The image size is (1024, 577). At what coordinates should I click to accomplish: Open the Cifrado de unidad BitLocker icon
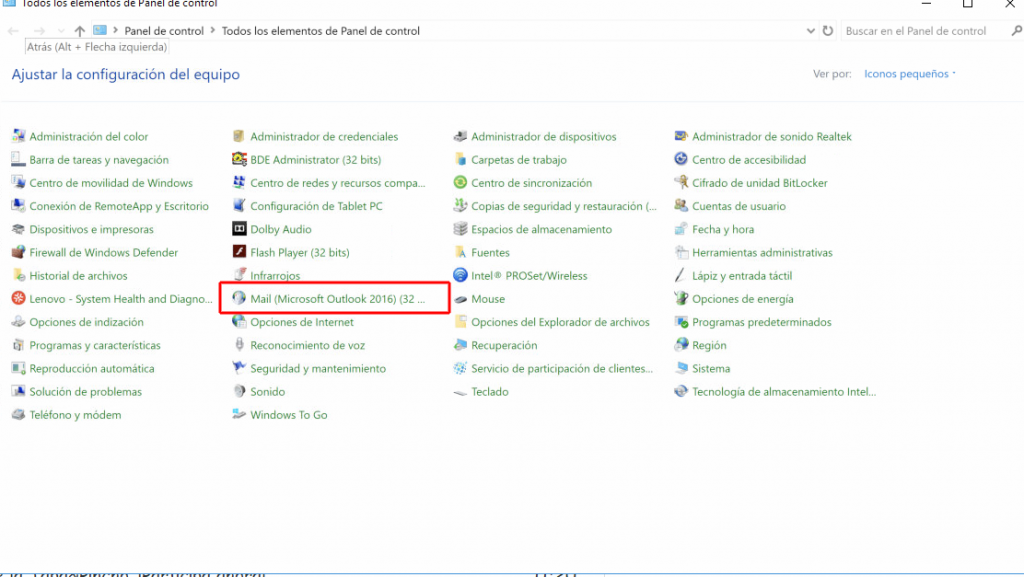681,182
